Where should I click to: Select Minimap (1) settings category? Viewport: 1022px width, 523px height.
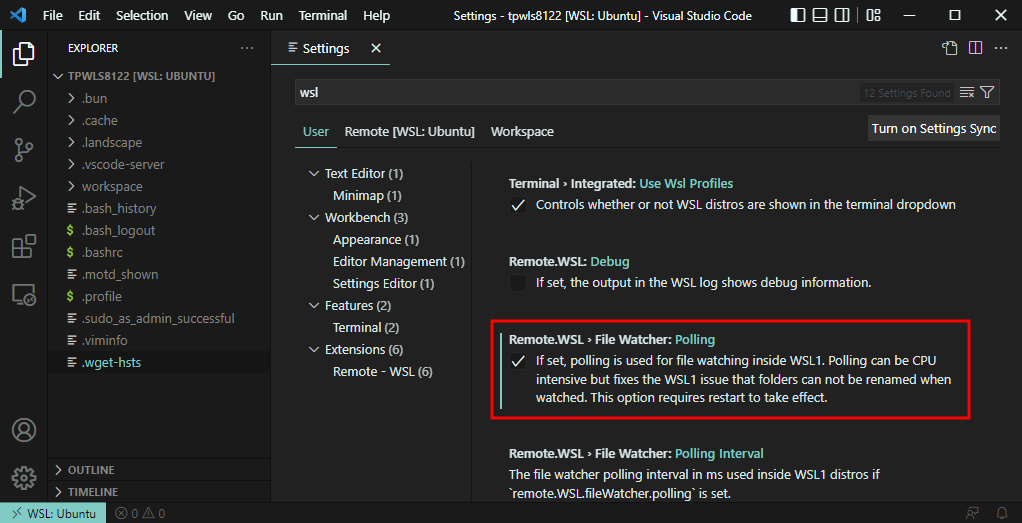(x=367, y=196)
